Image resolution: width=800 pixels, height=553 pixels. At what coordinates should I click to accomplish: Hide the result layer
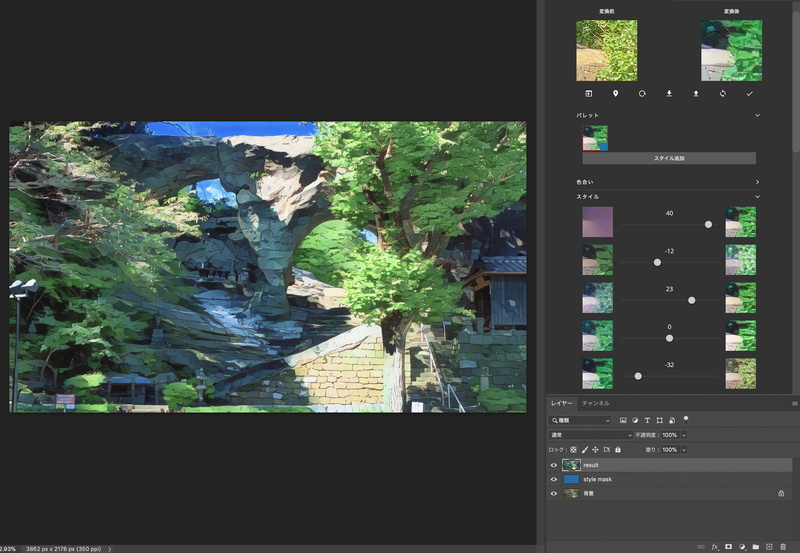click(x=554, y=465)
